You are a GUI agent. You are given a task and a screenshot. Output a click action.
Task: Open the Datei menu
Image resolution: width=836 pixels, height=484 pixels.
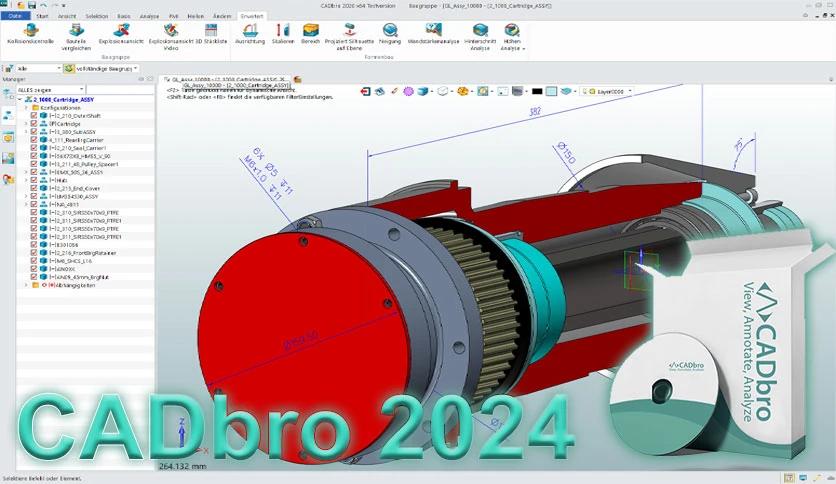[15, 16]
